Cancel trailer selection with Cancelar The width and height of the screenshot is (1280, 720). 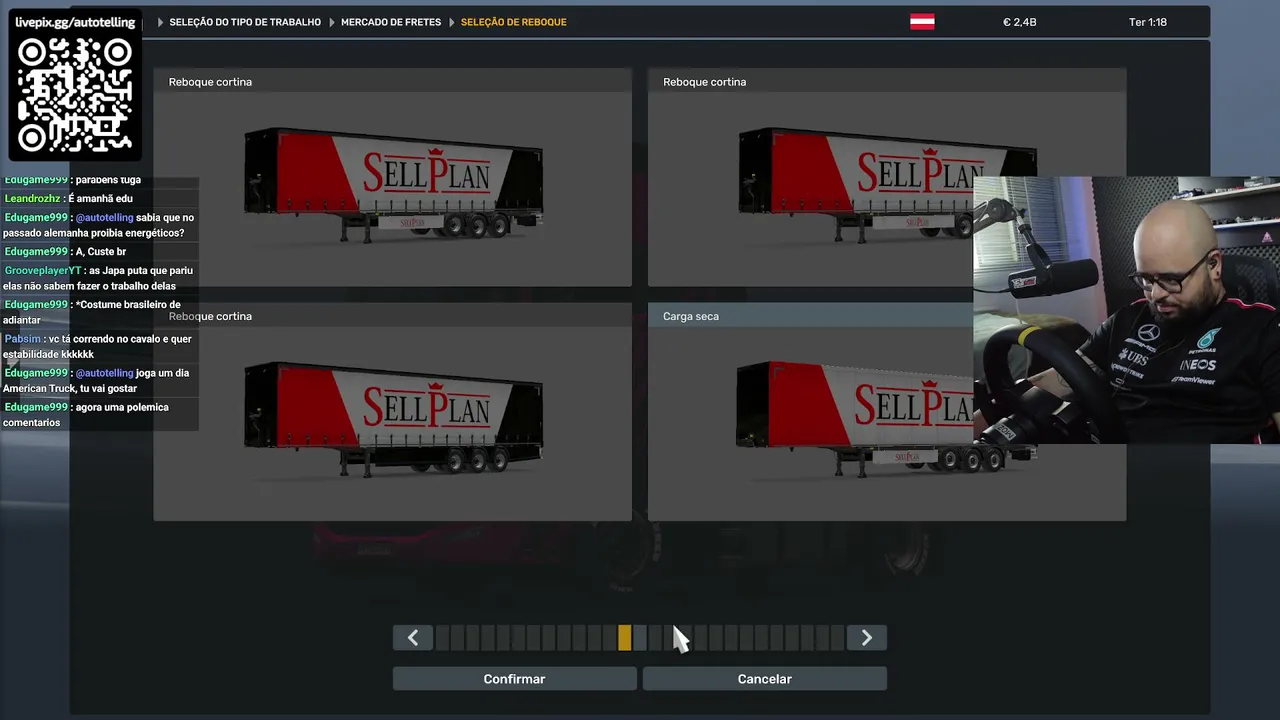[765, 679]
